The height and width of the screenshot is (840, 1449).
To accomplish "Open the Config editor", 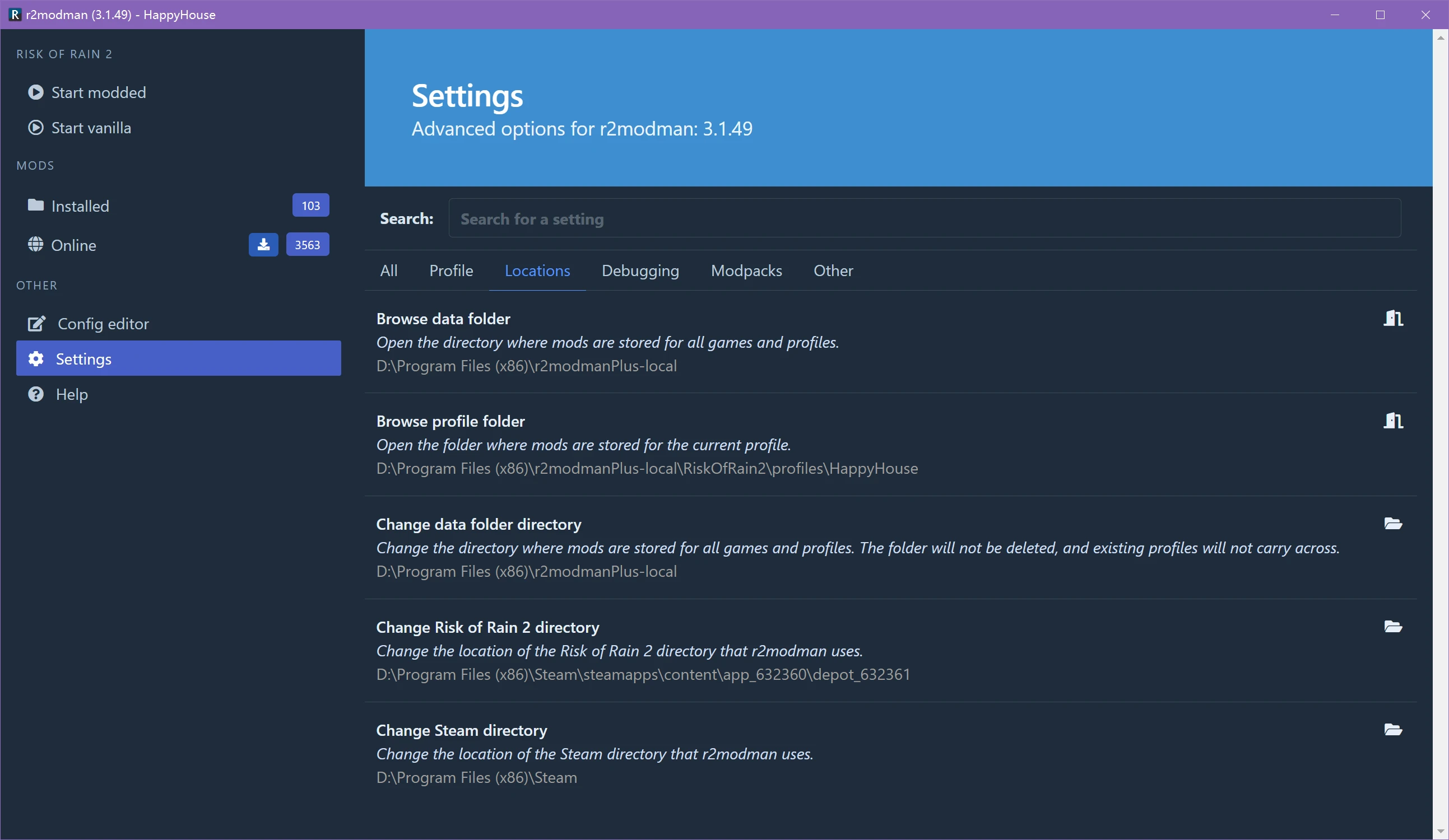I will 103,324.
